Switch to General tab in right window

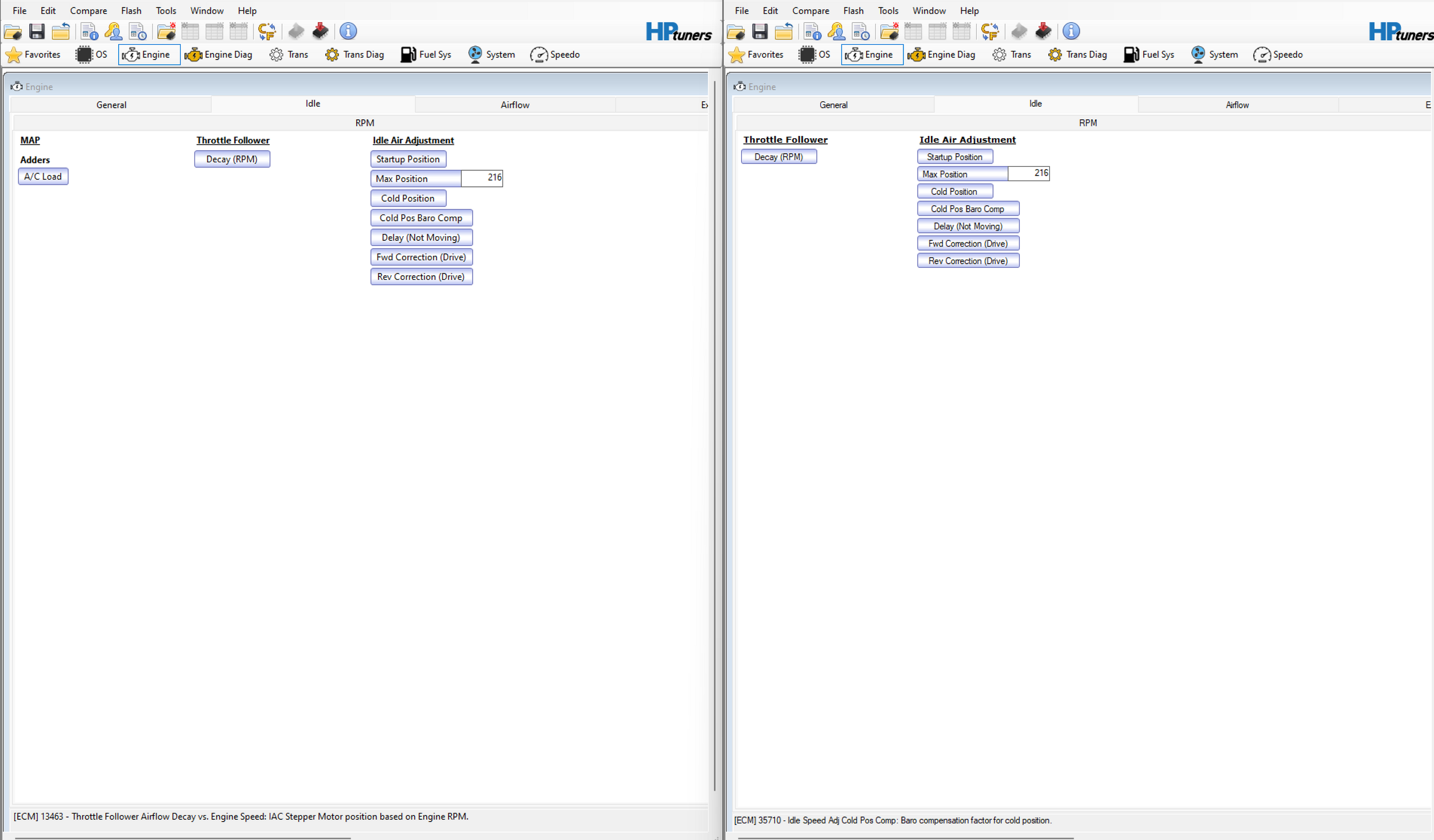833,105
